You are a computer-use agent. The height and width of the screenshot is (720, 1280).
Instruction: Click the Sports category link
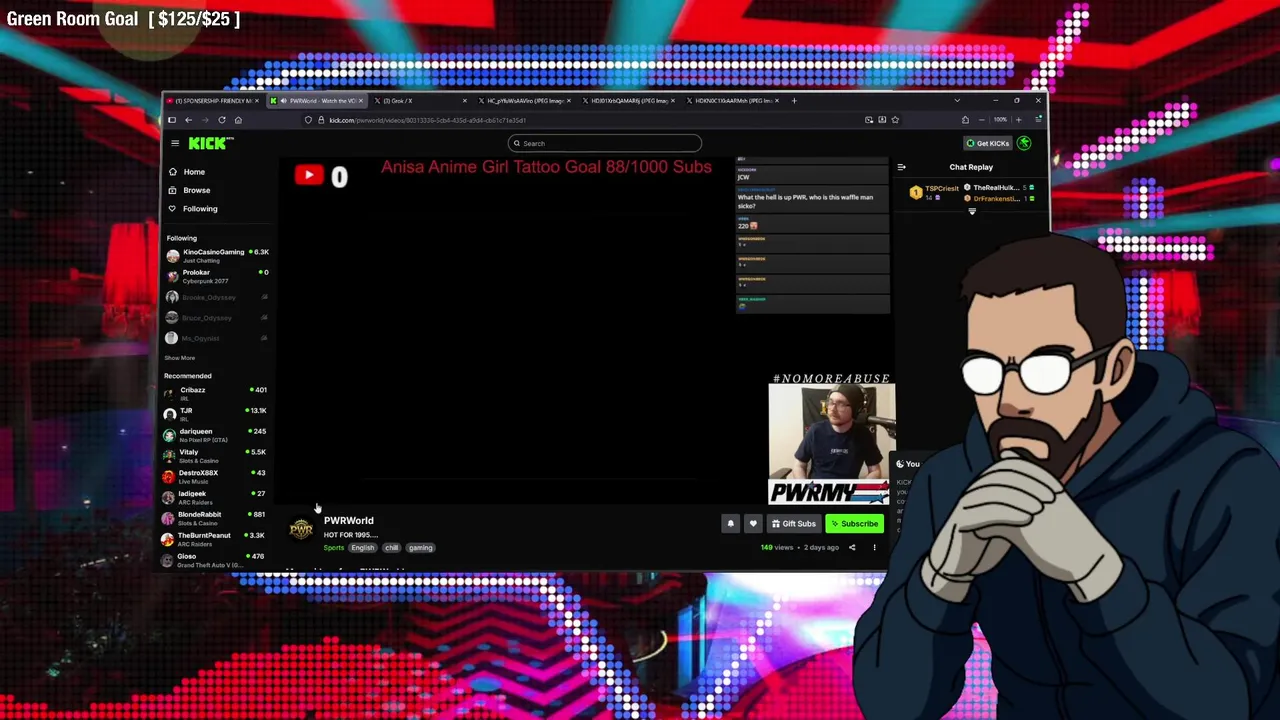pos(334,548)
